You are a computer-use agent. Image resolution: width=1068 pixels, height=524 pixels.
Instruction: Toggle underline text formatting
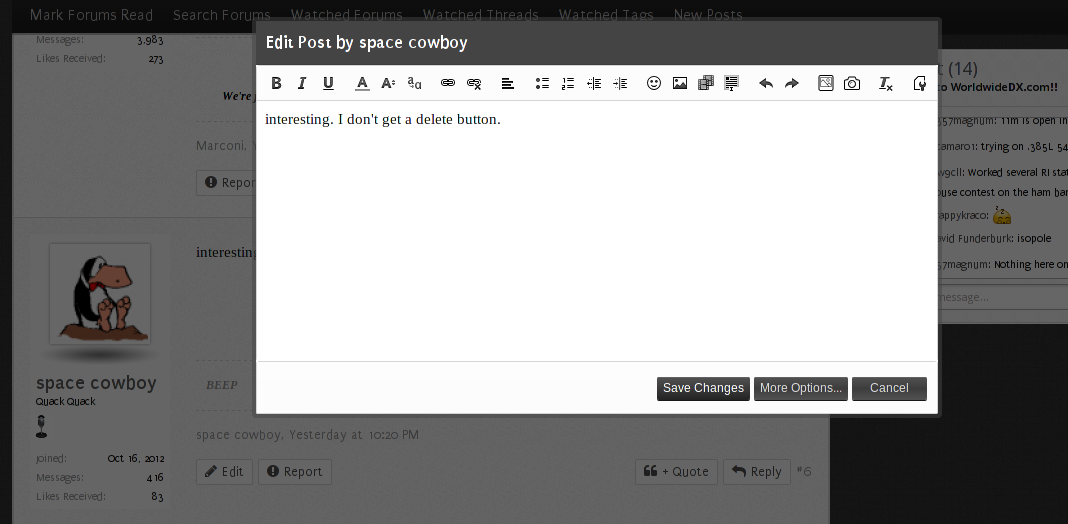pos(328,84)
